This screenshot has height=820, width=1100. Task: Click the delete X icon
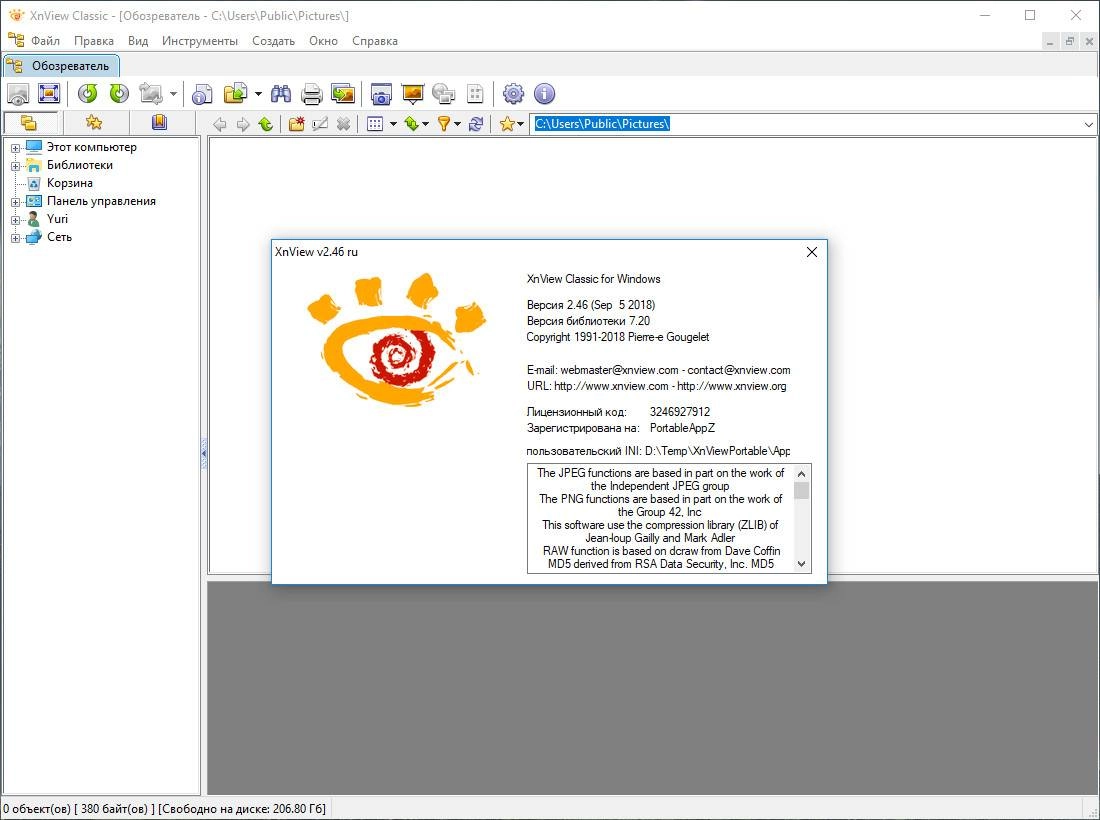(343, 124)
